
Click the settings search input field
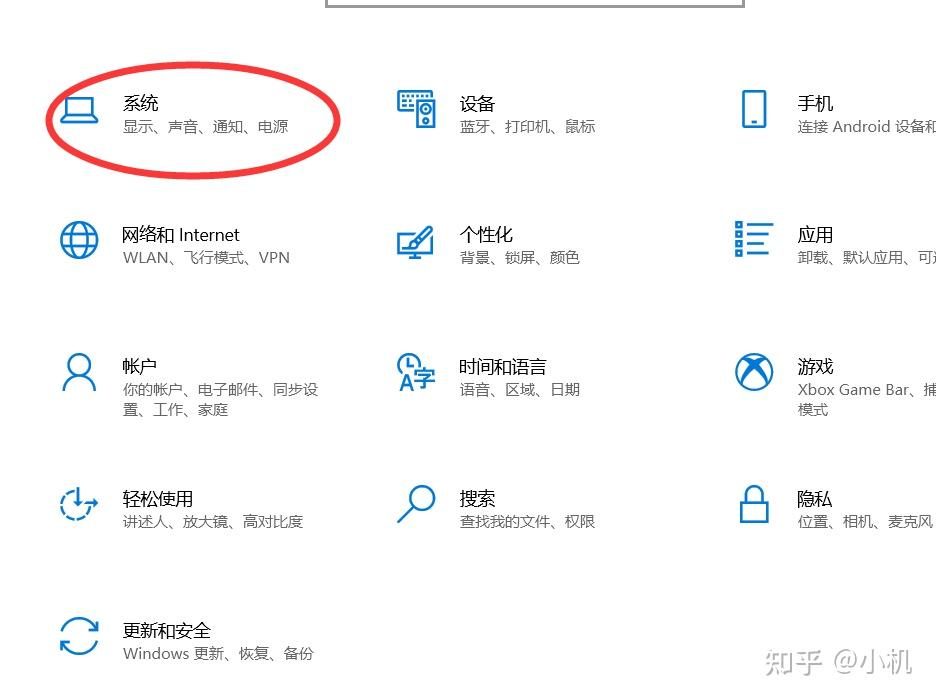coord(533,5)
